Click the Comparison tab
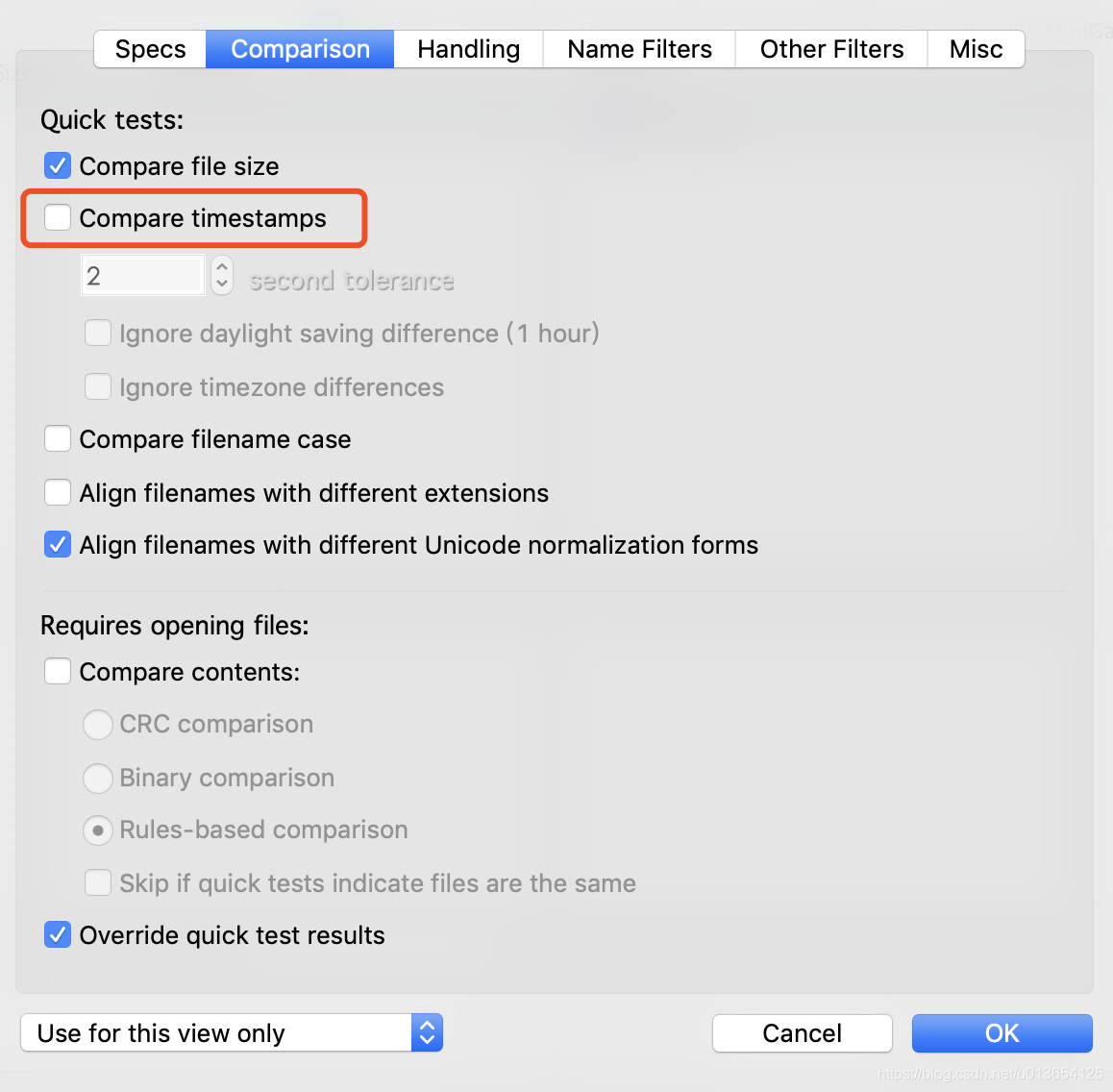Image resolution: width=1113 pixels, height=1092 pixels. click(300, 49)
